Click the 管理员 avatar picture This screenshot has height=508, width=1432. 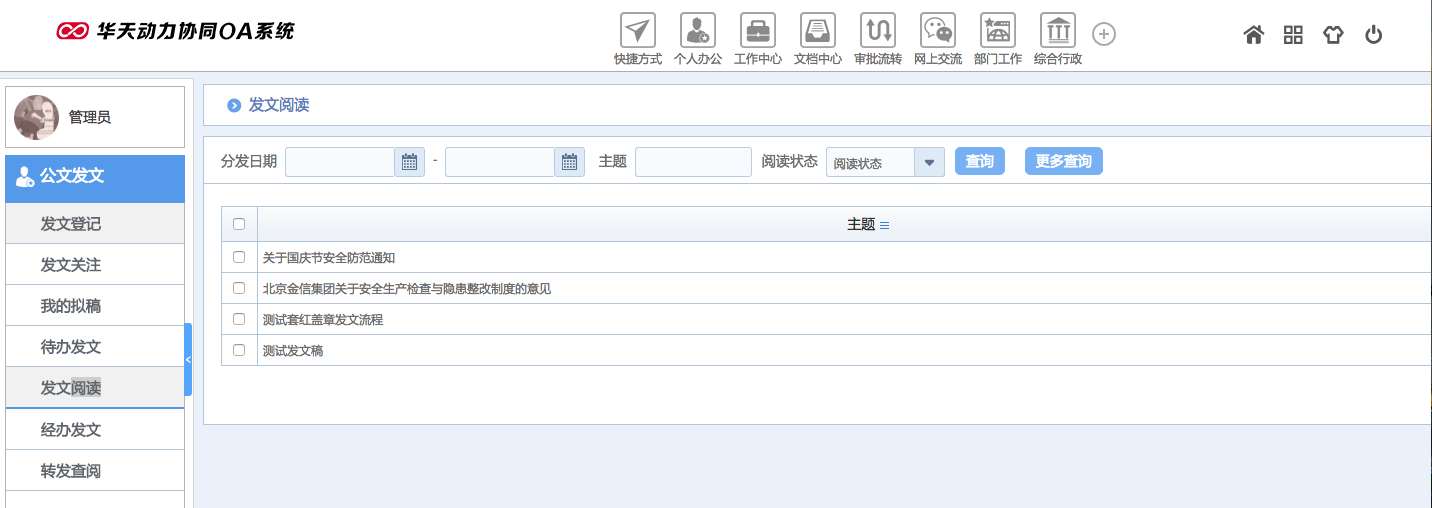36,117
